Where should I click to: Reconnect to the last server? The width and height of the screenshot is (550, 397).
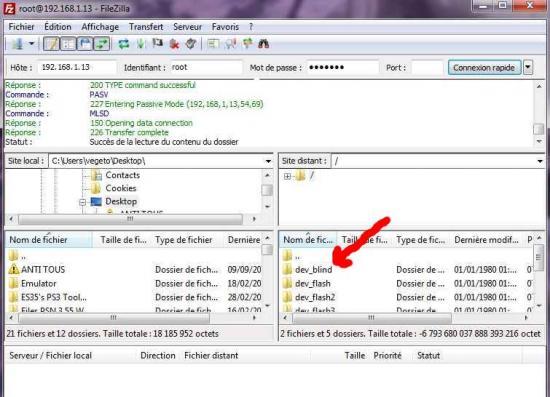[191, 44]
